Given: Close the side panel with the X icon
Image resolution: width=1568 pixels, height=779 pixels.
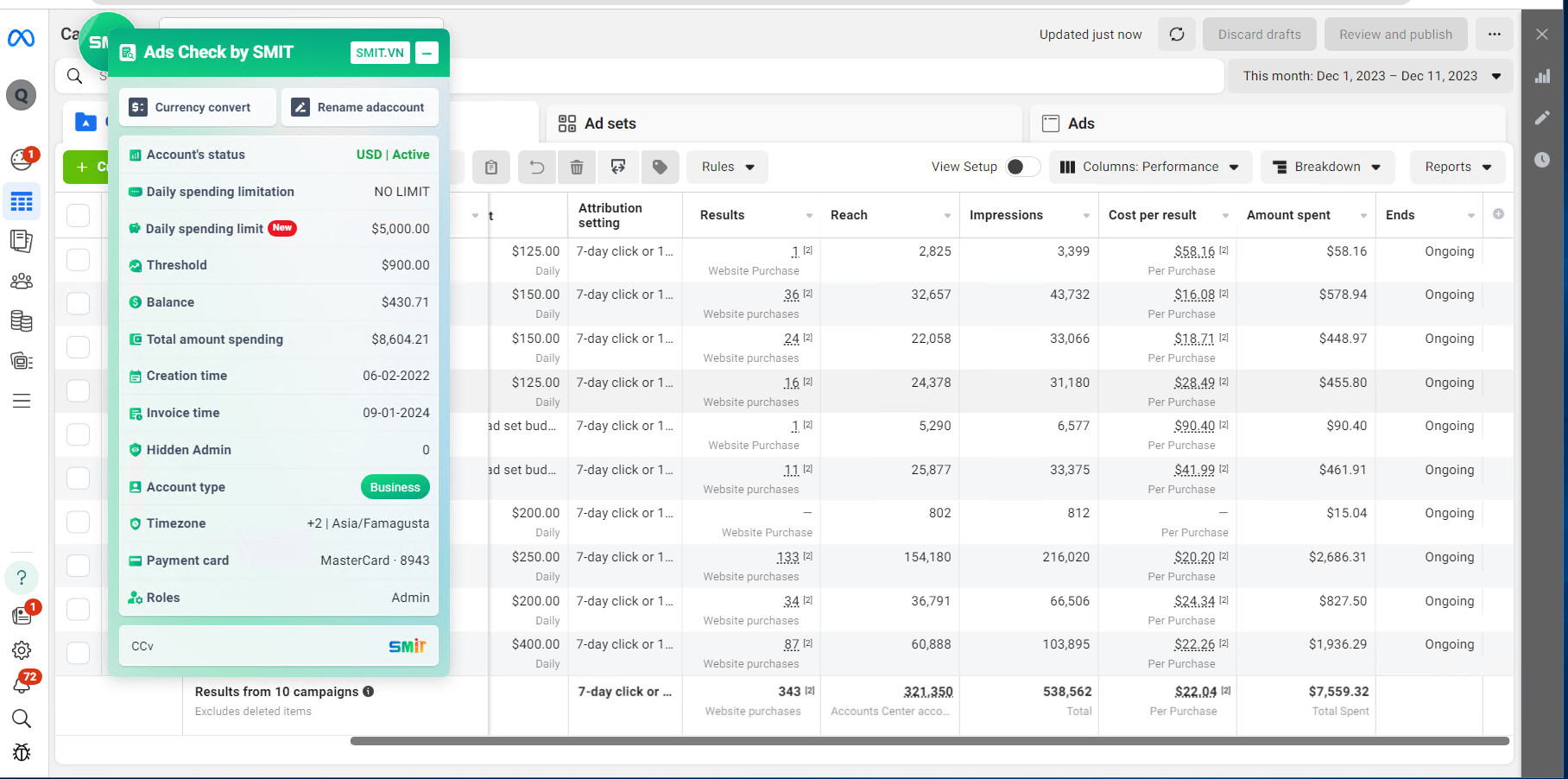Looking at the screenshot, I should click(x=1542, y=35).
